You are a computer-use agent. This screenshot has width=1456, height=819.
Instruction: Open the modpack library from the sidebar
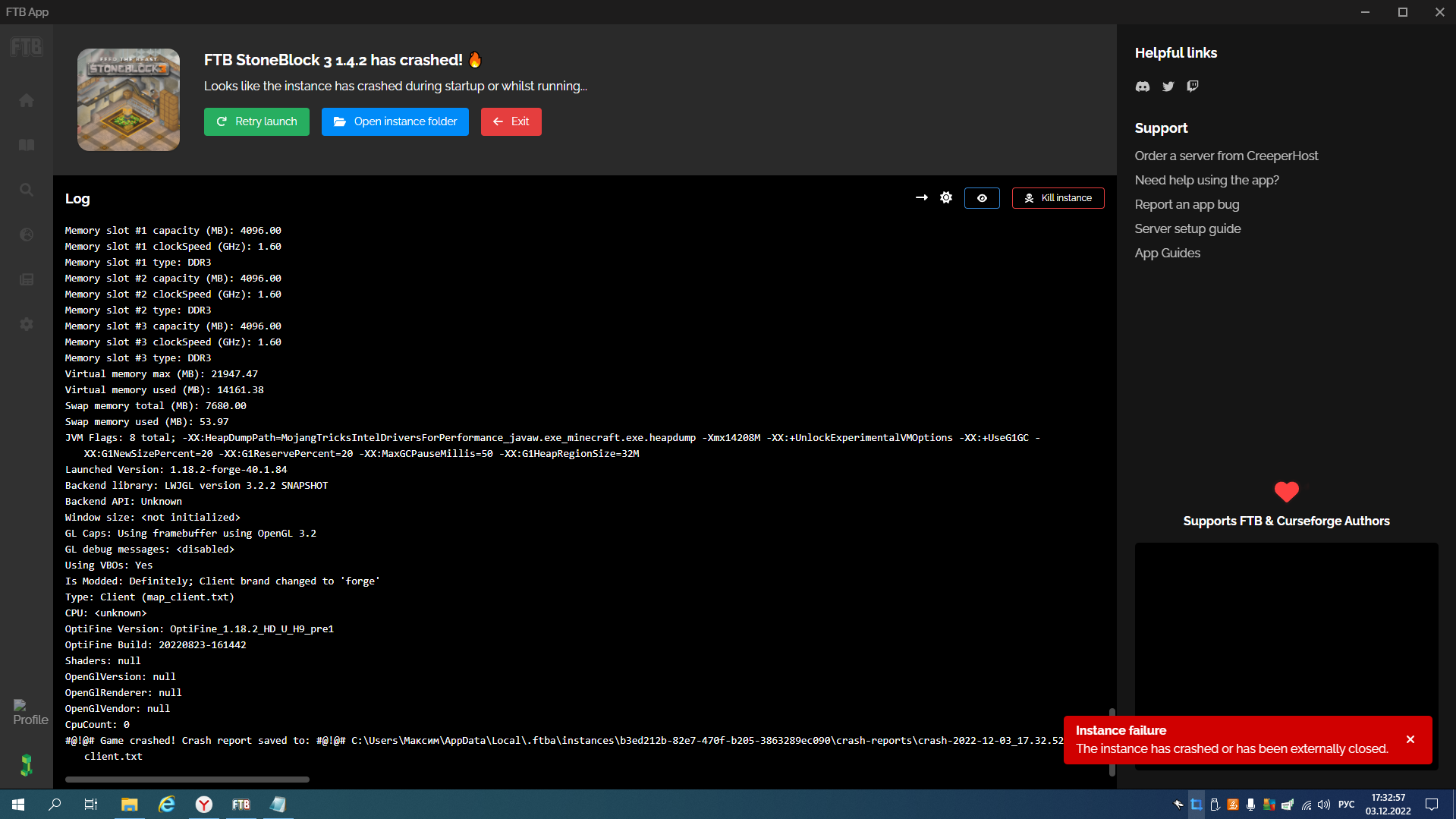[x=27, y=144]
